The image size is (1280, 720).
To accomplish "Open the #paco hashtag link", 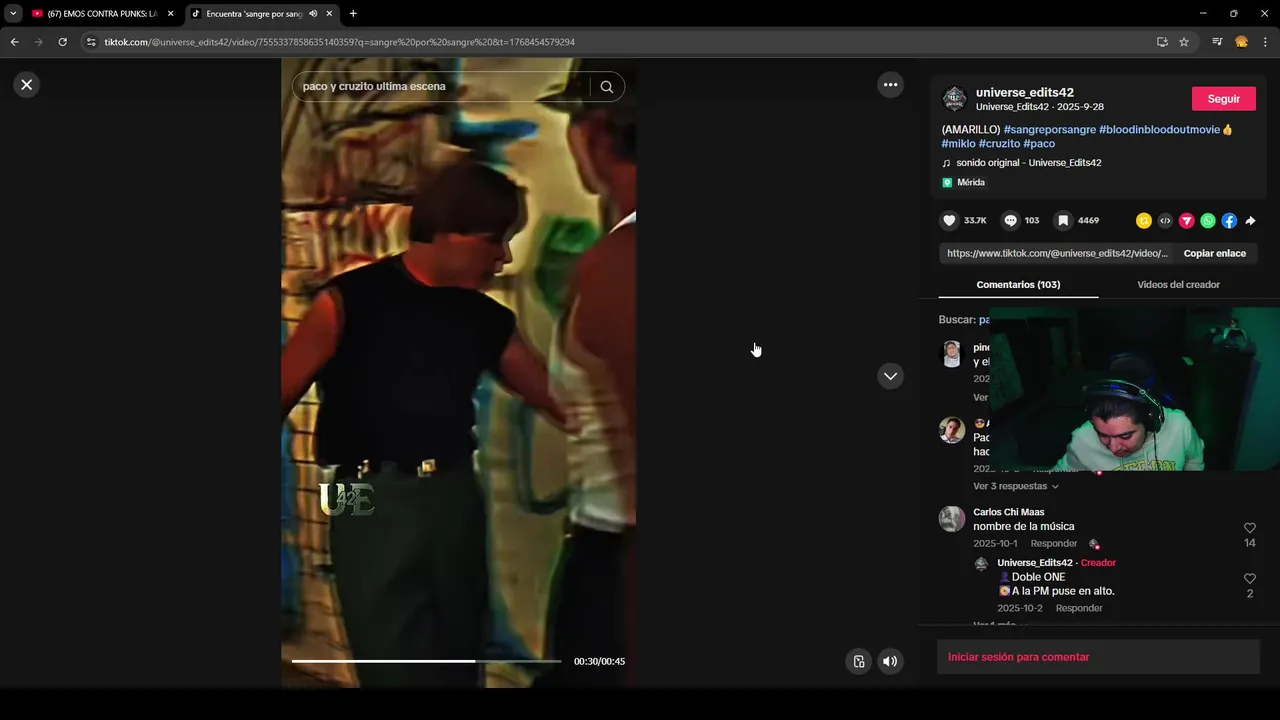I will coord(1039,144).
